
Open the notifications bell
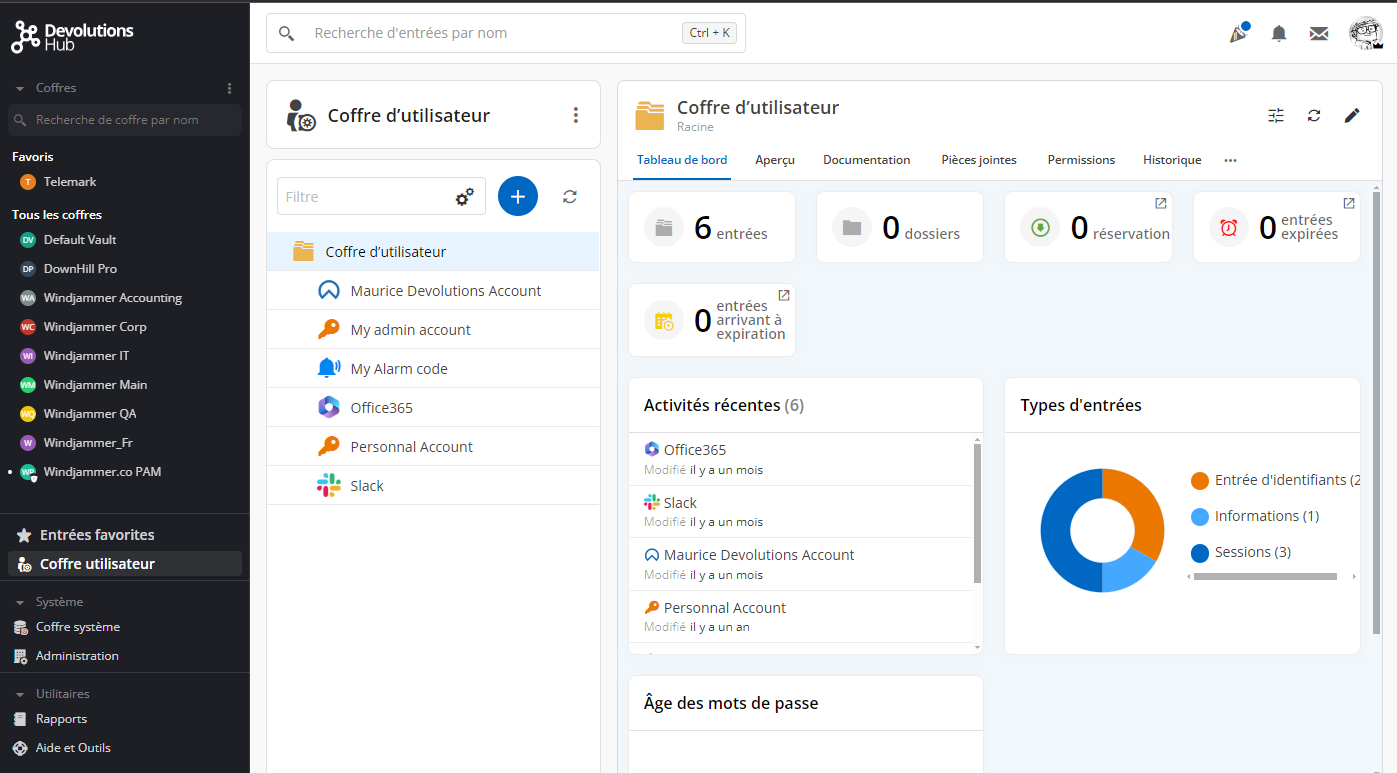tap(1279, 33)
